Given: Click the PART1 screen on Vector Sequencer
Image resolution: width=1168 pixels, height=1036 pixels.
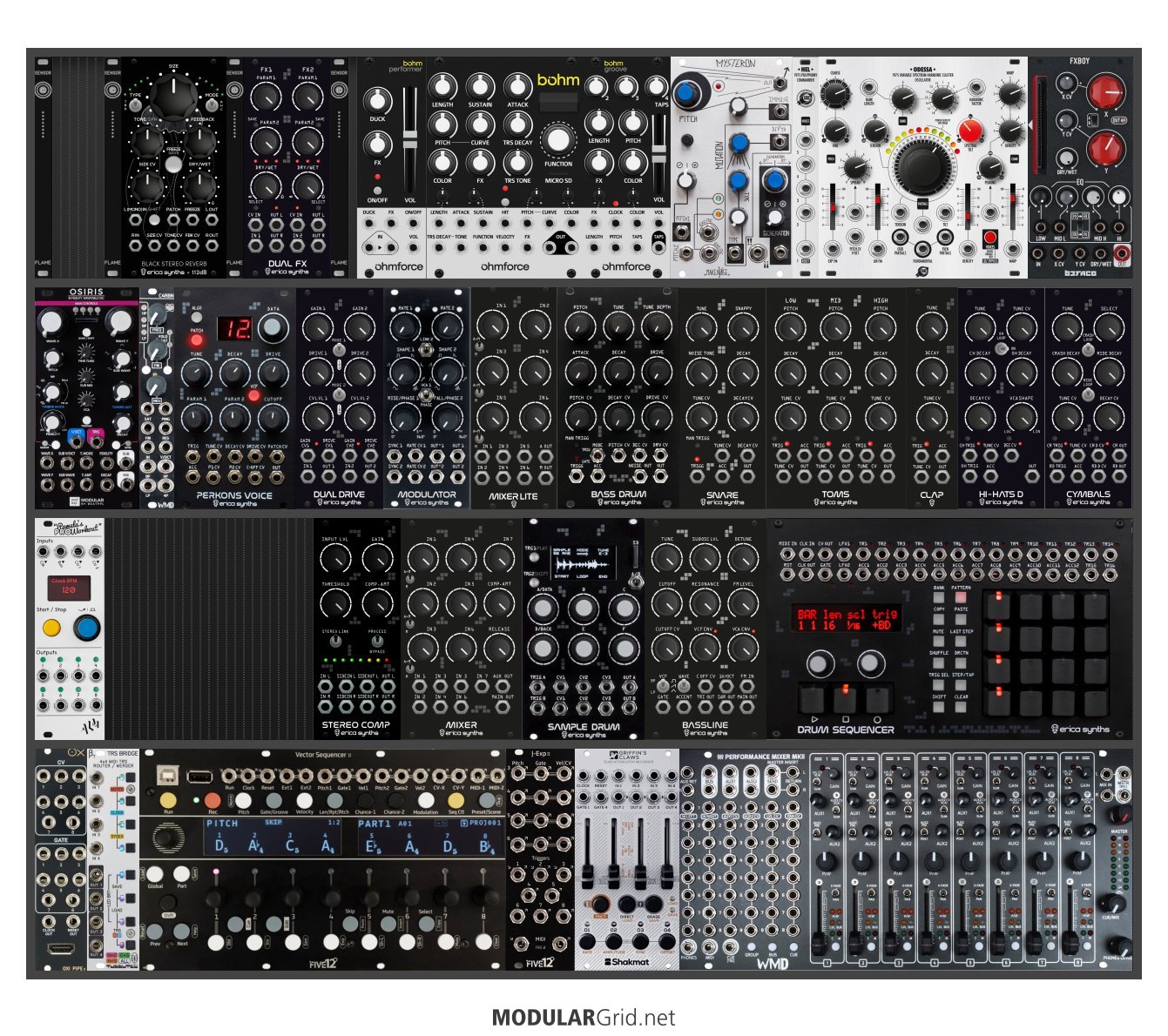Looking at the screenshot, I should [x=429, y=836].
